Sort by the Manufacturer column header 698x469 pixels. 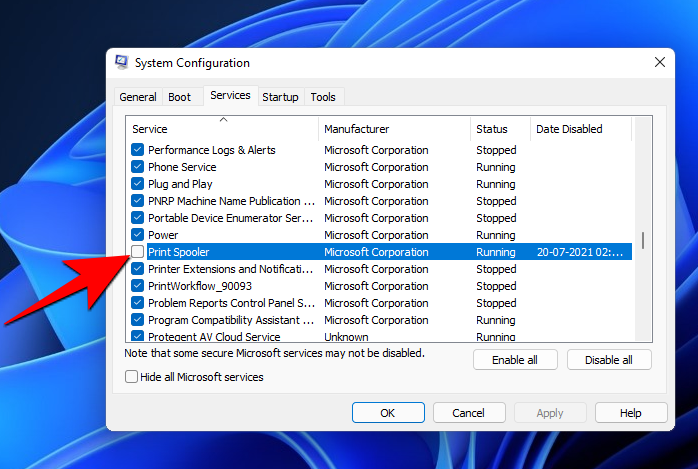click(394, 129)
